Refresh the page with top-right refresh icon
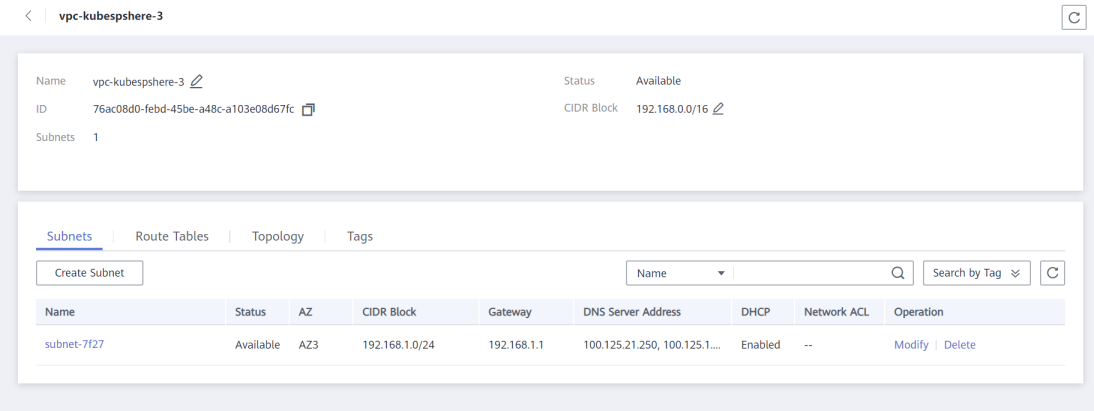Viewport: 1094px width, 411px height. click(1074, 17)
